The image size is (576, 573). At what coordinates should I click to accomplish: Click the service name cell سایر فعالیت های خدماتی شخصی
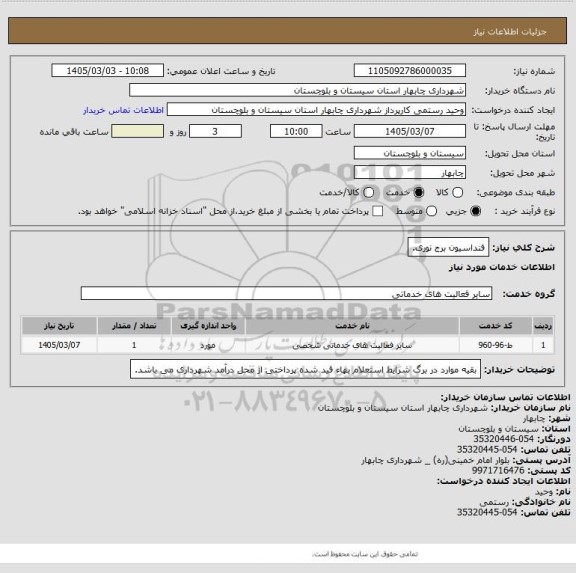click(x=352, y=345)
